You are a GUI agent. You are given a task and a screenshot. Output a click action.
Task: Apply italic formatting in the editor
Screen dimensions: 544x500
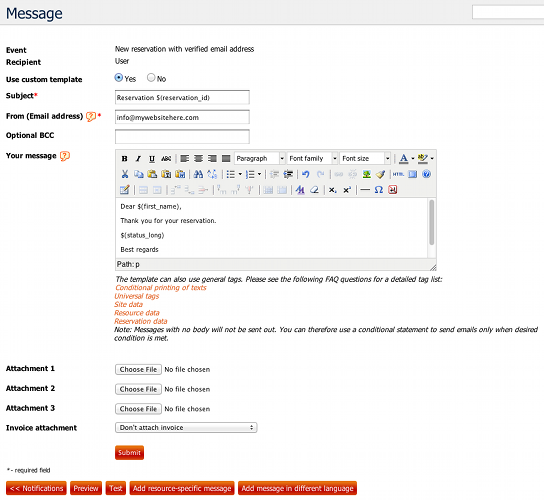(x=138, y=159)
